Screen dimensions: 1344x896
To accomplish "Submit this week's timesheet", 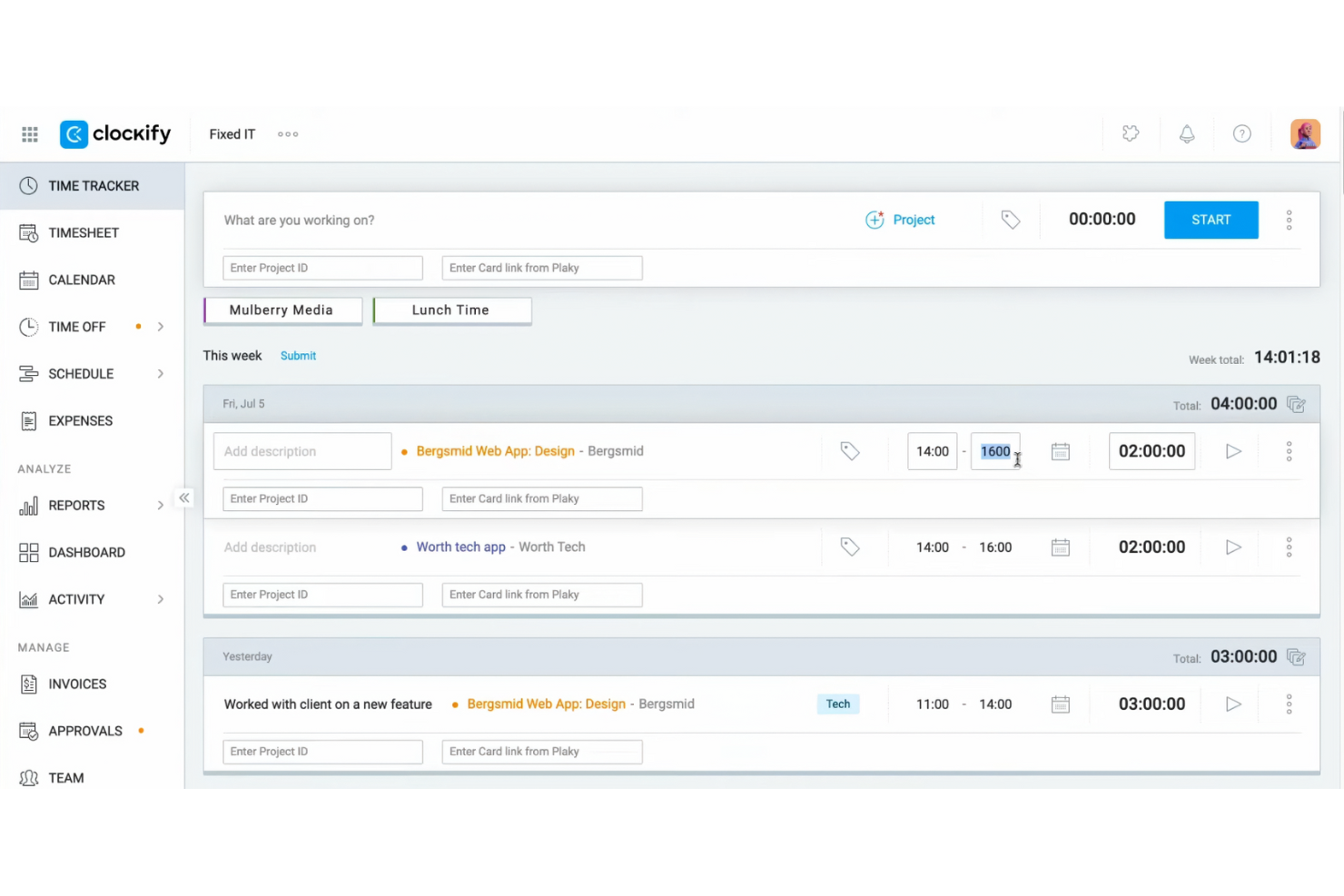I will pos(298,356).
